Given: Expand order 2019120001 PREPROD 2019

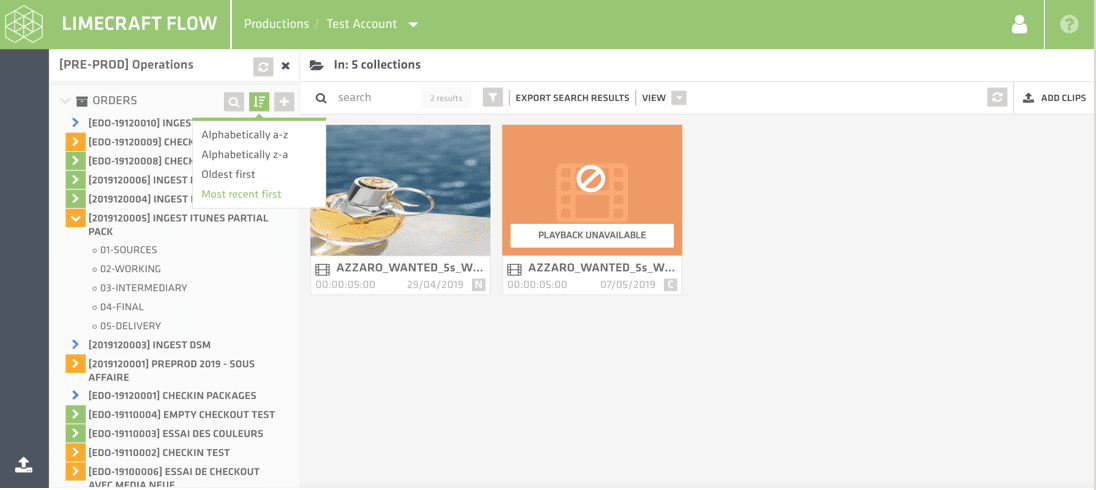Looking at the screenshot, I should coord(75,364).
